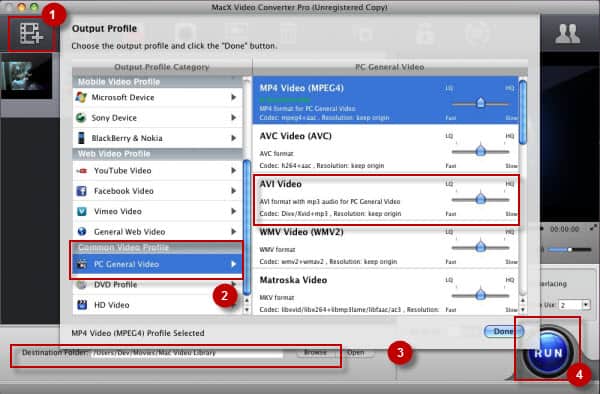Click the Destination Folder path field

[x=188, y=353]
